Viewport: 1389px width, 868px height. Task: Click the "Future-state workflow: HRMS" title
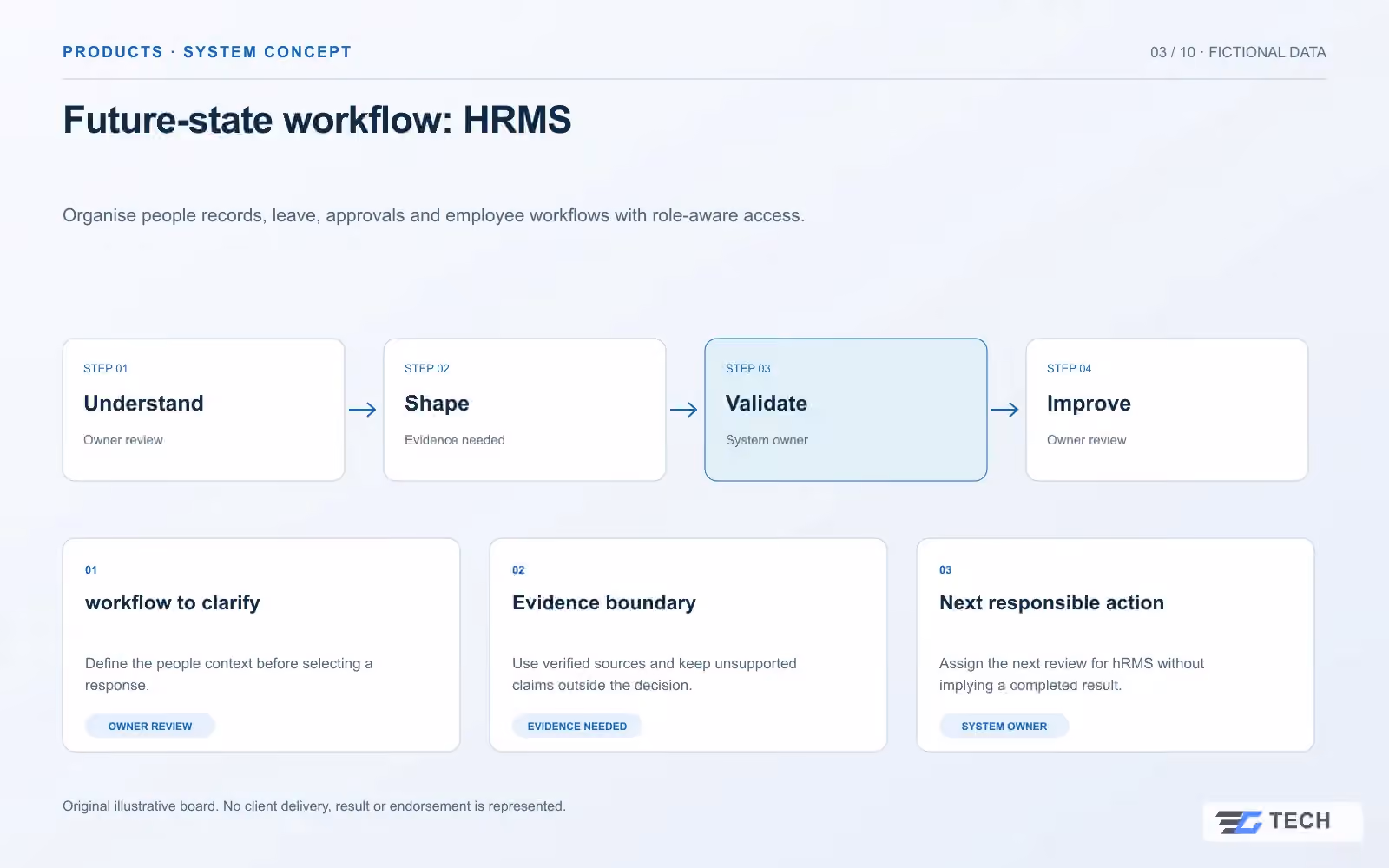pos(318,120)
